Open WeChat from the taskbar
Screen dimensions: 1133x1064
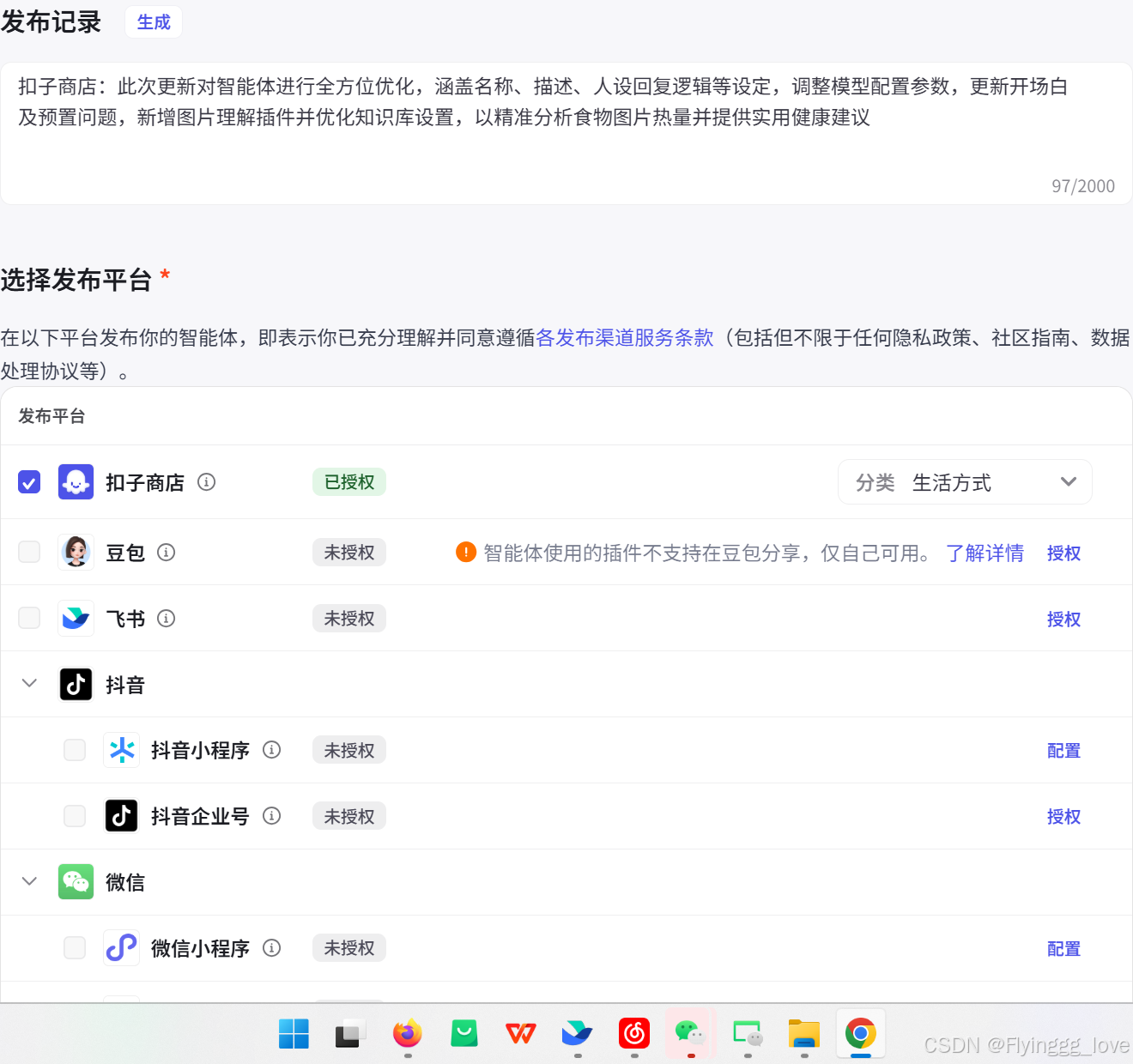tap(690, 1034)
